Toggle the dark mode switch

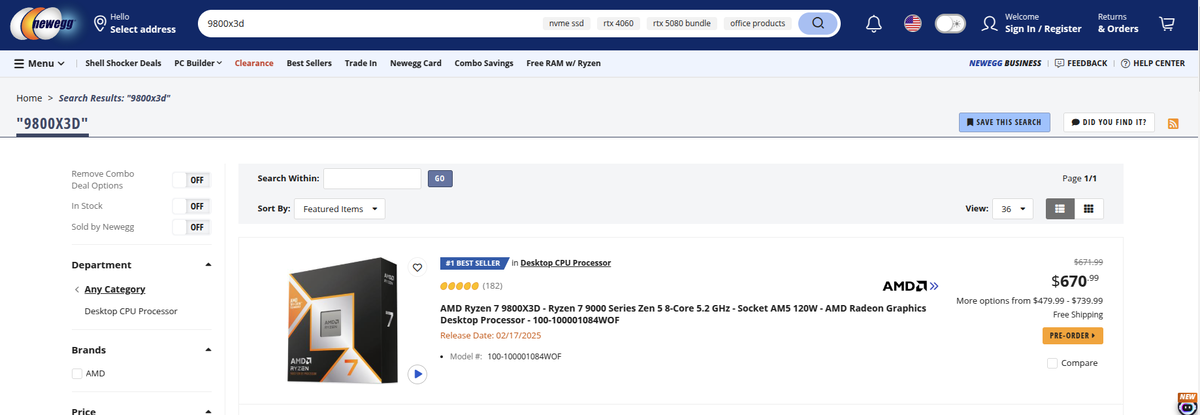(949, 23)
